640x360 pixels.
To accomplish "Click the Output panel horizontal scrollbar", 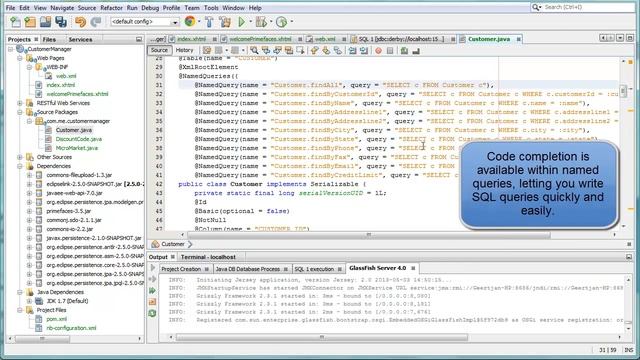I will click(x=322, y=337).
